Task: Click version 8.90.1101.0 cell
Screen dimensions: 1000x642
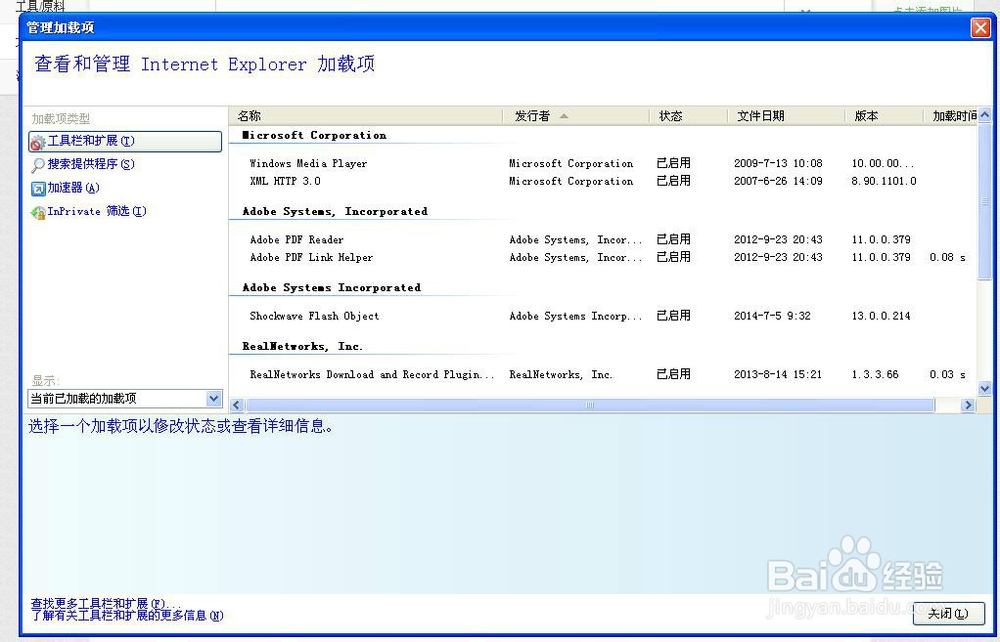Action: click(883, 181)
